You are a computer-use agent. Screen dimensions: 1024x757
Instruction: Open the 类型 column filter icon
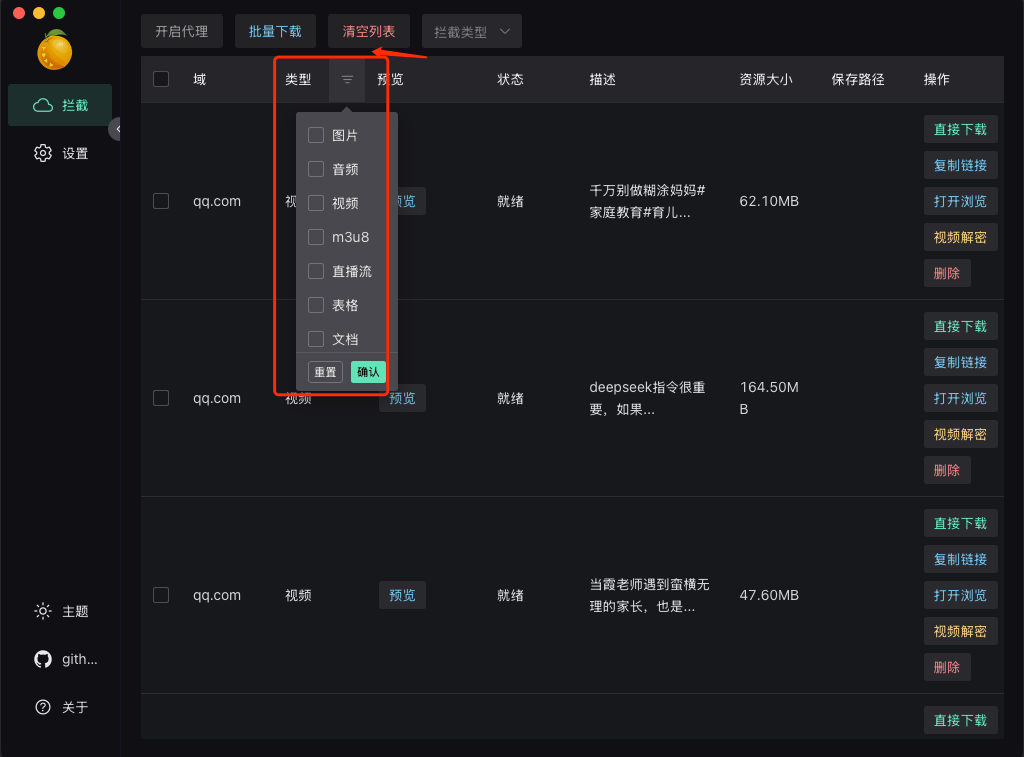click(347, 79)
